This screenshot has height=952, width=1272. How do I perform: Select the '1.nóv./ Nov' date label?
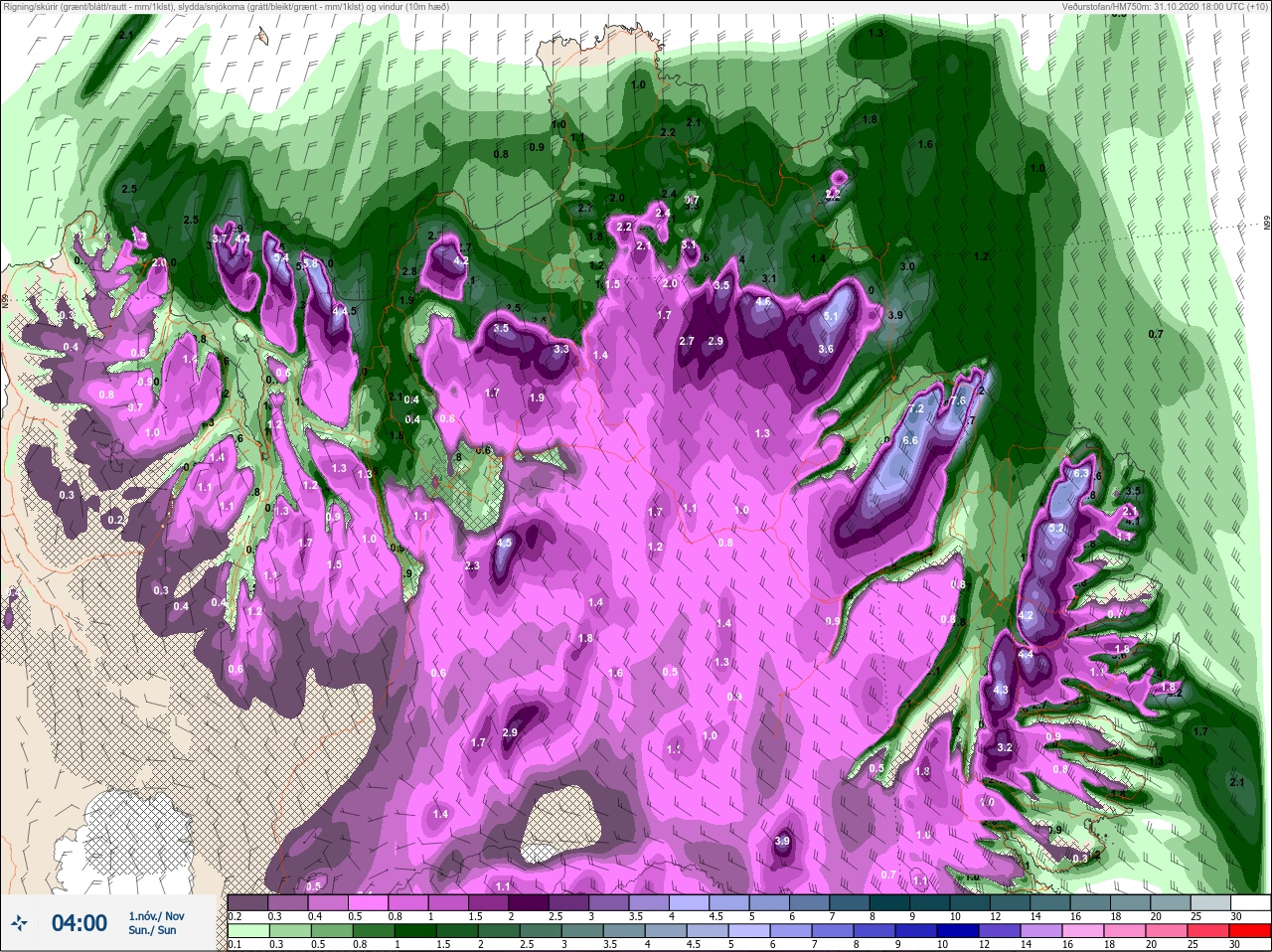coord(156,916)
